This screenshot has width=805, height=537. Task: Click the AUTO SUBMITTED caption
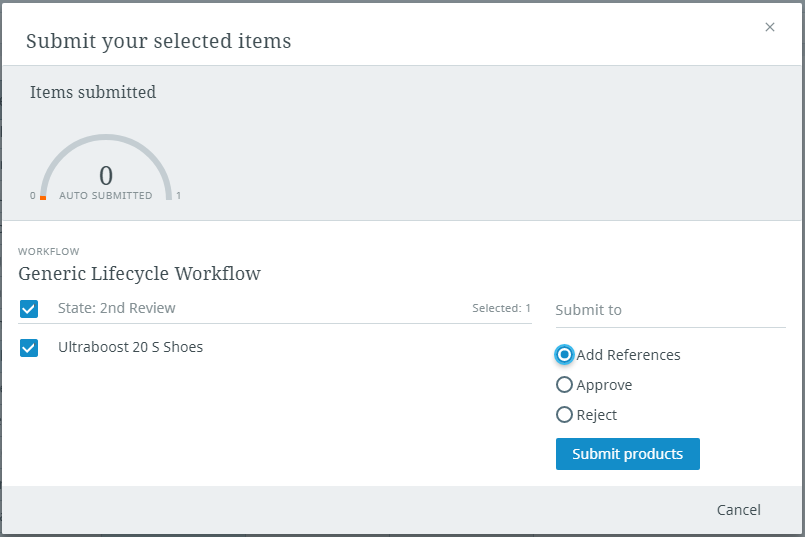click(x=106, y=196)
